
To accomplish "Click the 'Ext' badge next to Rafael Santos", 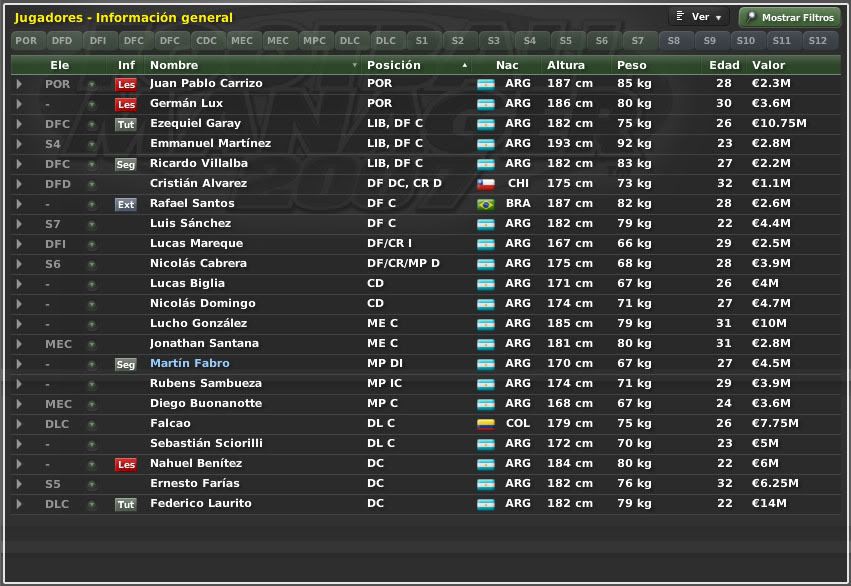I will point(125,204).
